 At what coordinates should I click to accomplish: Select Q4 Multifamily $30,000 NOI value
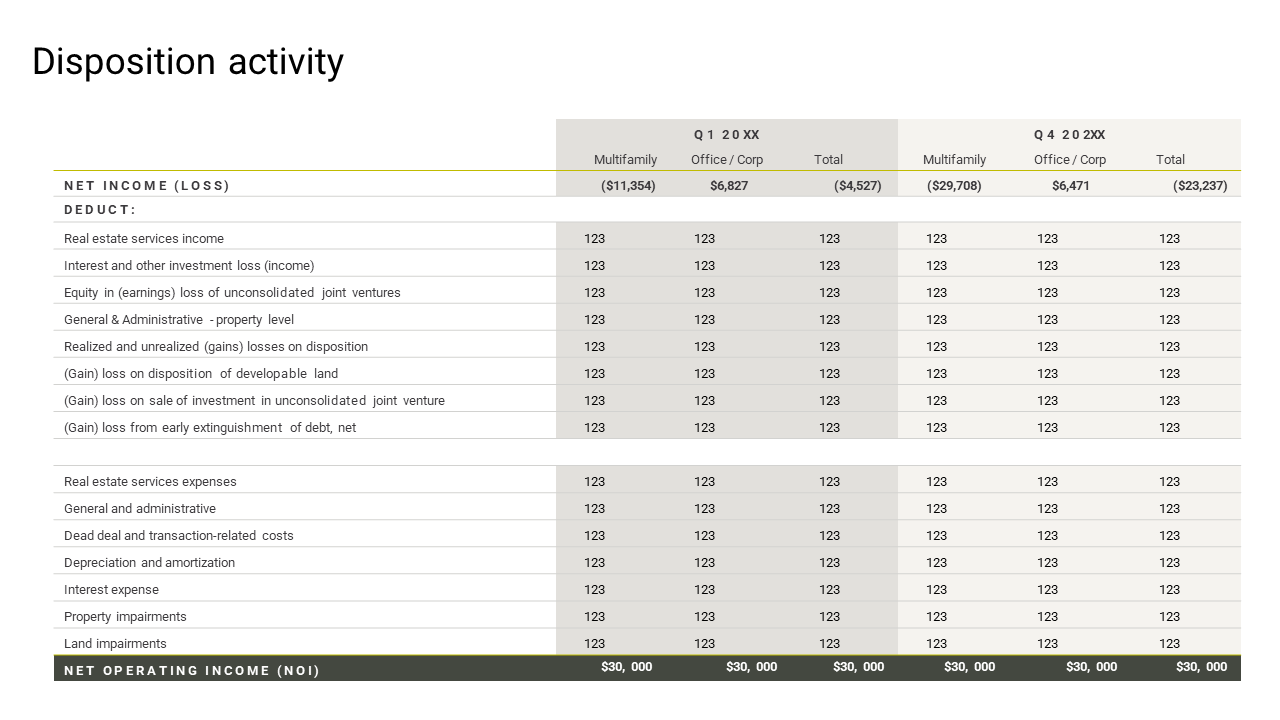coord(970,667)
